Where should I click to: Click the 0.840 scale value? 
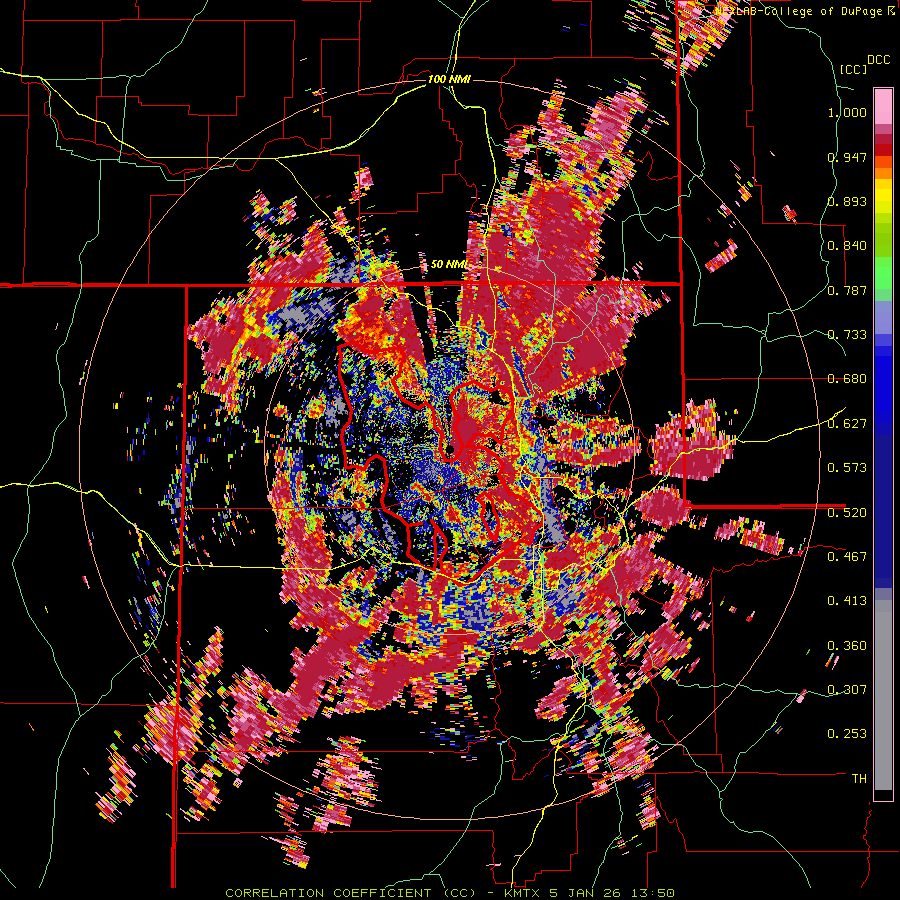click(847, 246)
